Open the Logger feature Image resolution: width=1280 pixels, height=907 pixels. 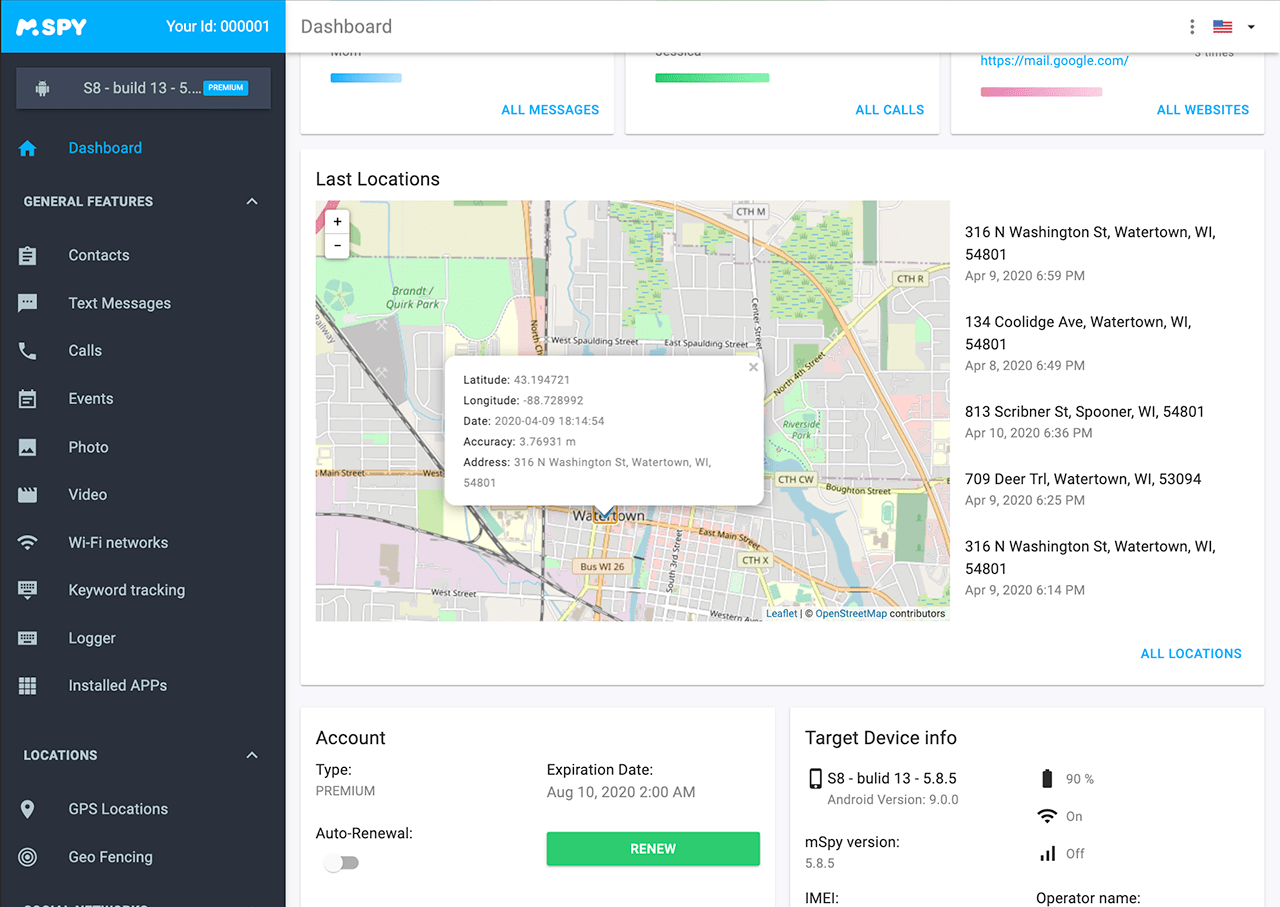[91, 638]
